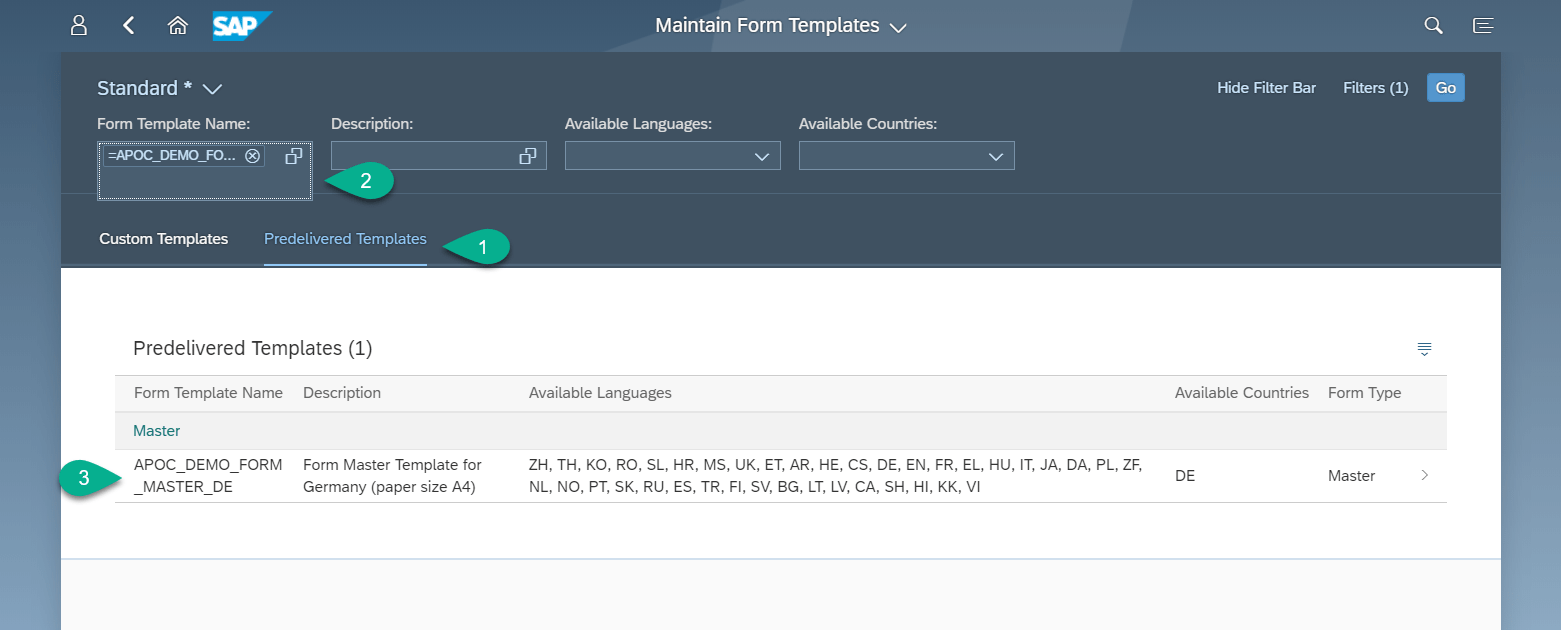Open the search magnifier icon
Viewport: 1561px width, 630px height.
1433,26
